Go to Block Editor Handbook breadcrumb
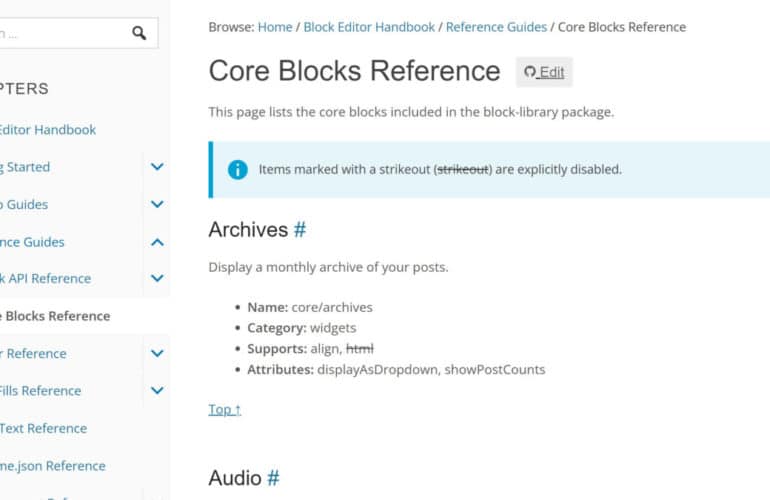This screenshot has height=500, width=770. 369,27
